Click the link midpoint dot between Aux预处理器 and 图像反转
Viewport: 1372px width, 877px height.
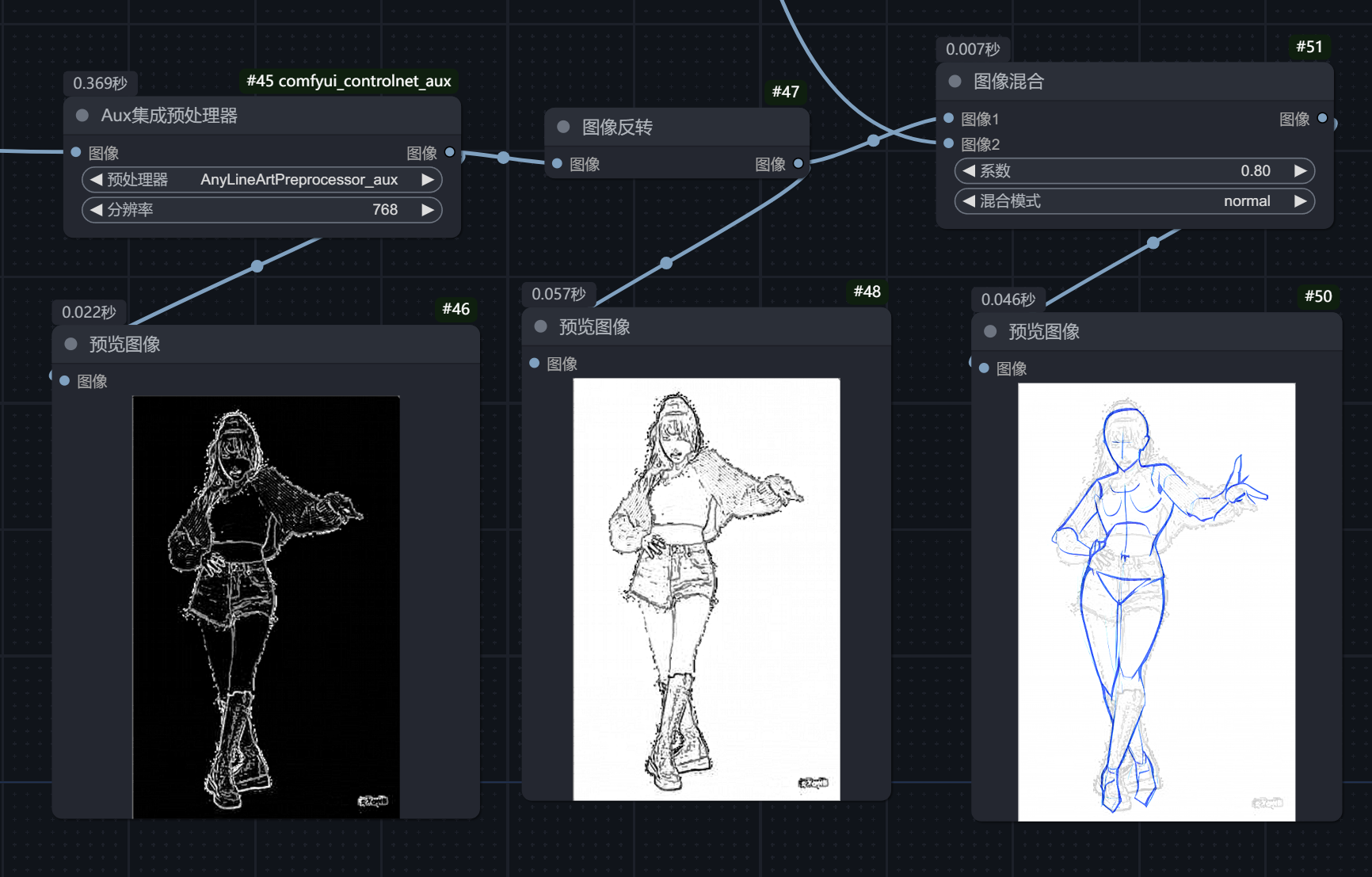pyautogui.click(x=503, y=157)
